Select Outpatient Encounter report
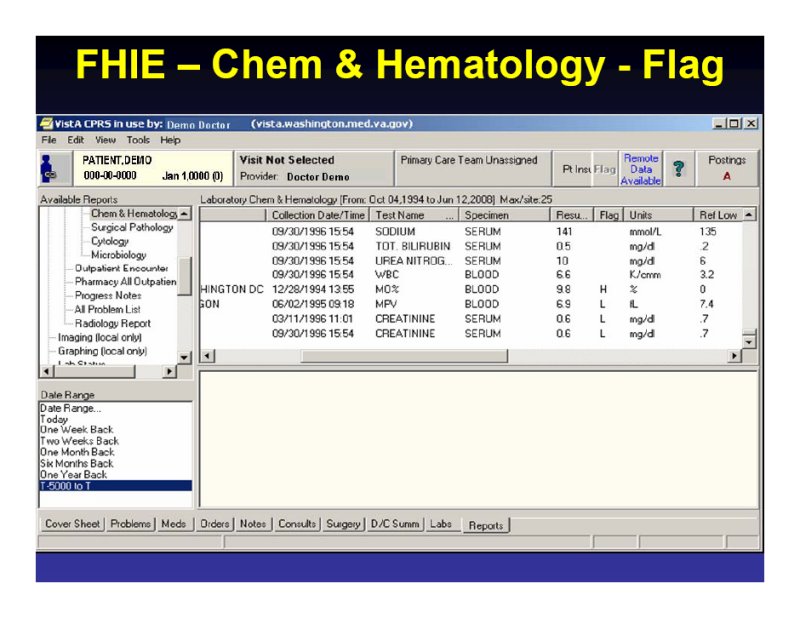Image resolution: width=800 pixels, height=618 pixels. [121, 268]
